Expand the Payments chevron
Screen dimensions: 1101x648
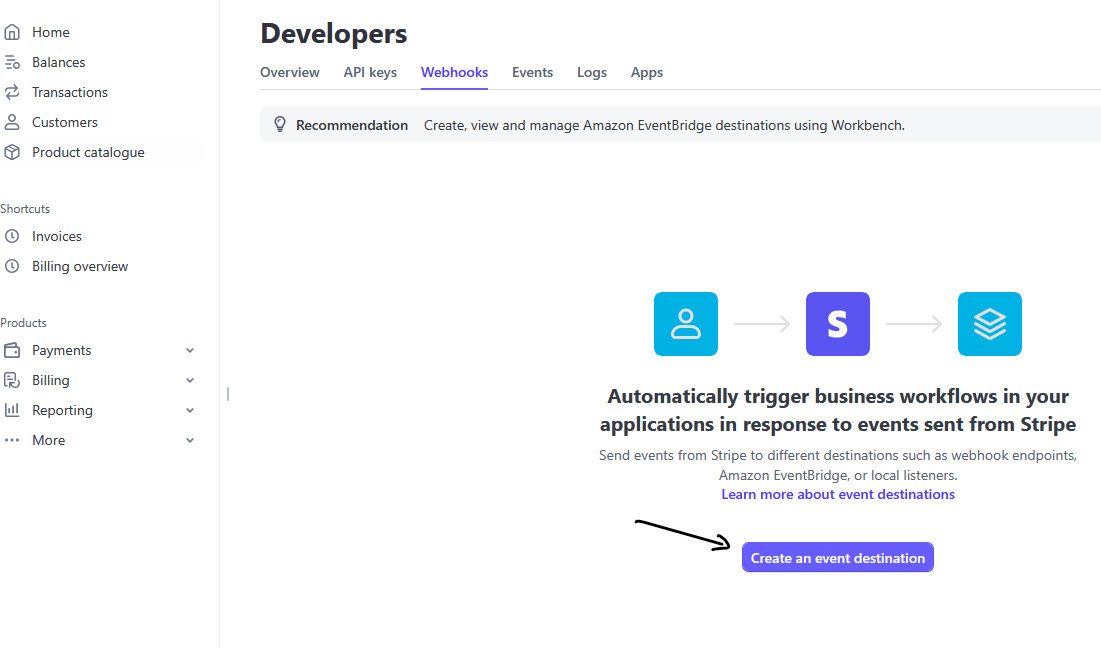click(x=190, y=350)
